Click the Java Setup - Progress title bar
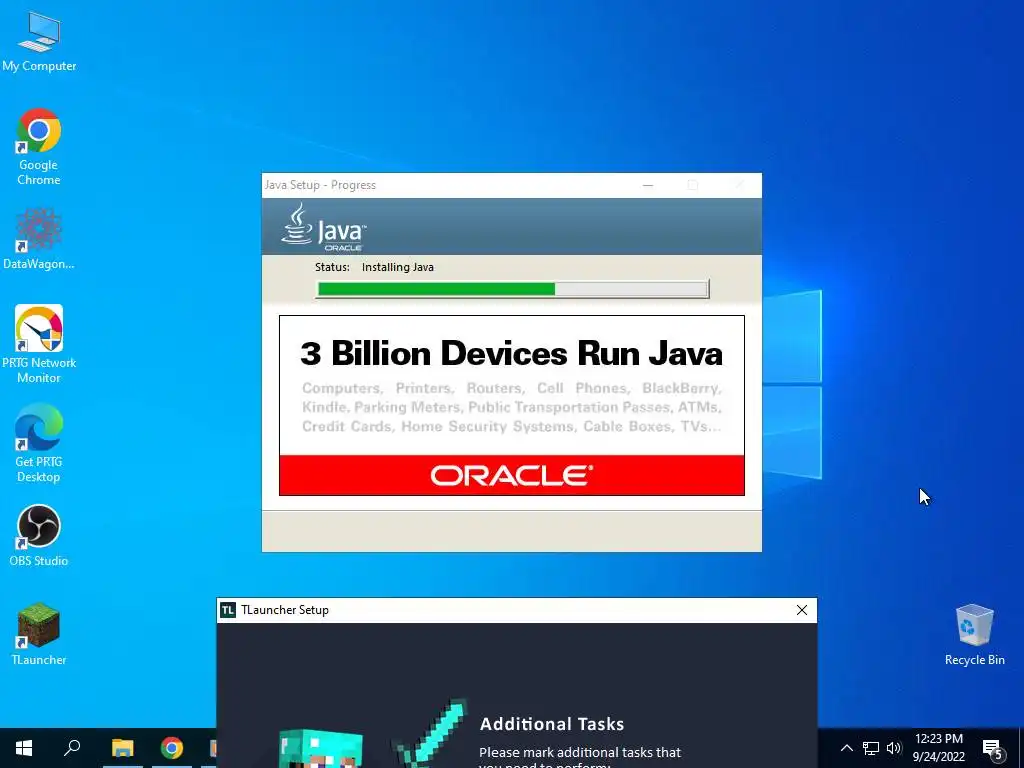1024x768 pixels. [511, 185]
